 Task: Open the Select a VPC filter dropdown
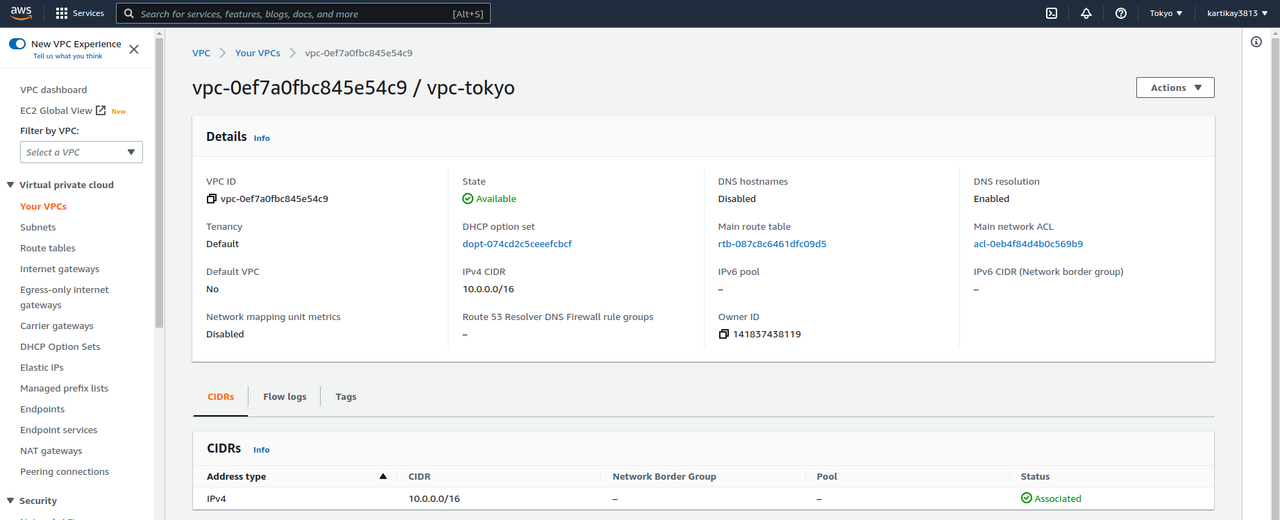click(x=81, y=152)
